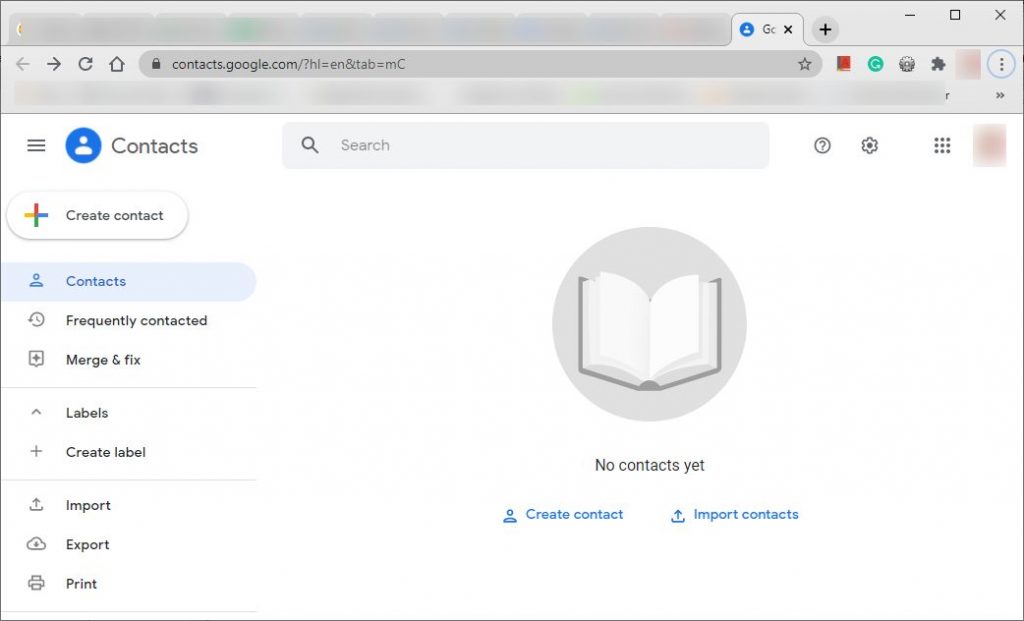Viewport: 1024px width, 621px height.
Task: Select Contacts in the left sidebar
Action: (95, 281)
